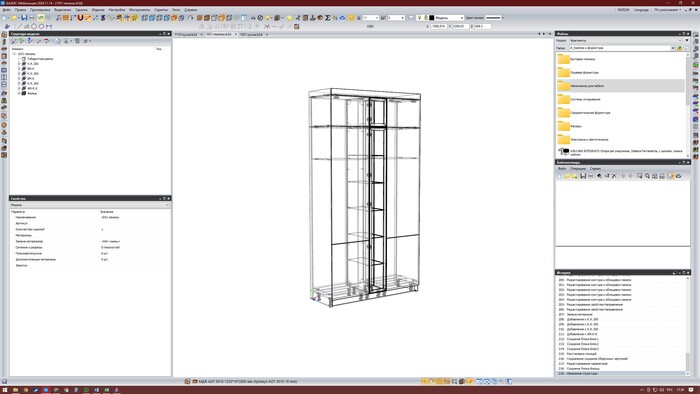This screenshot has height=394, width=700.
Task: Click the magnifier search icon in the Библиотекарь toolbar
Action: coord(647,176)
